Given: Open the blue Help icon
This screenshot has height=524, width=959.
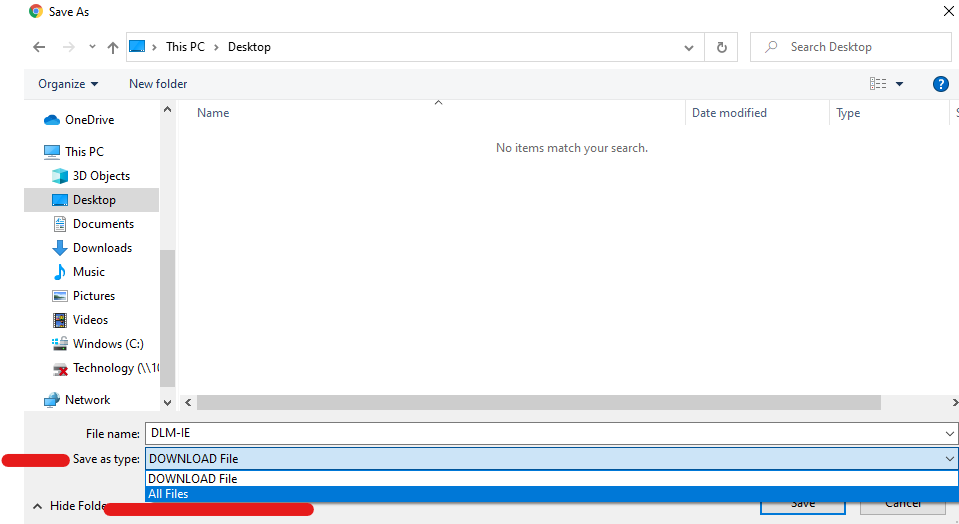Looking at the screenshot, I should pyautogui.click(x=941, y=84).
